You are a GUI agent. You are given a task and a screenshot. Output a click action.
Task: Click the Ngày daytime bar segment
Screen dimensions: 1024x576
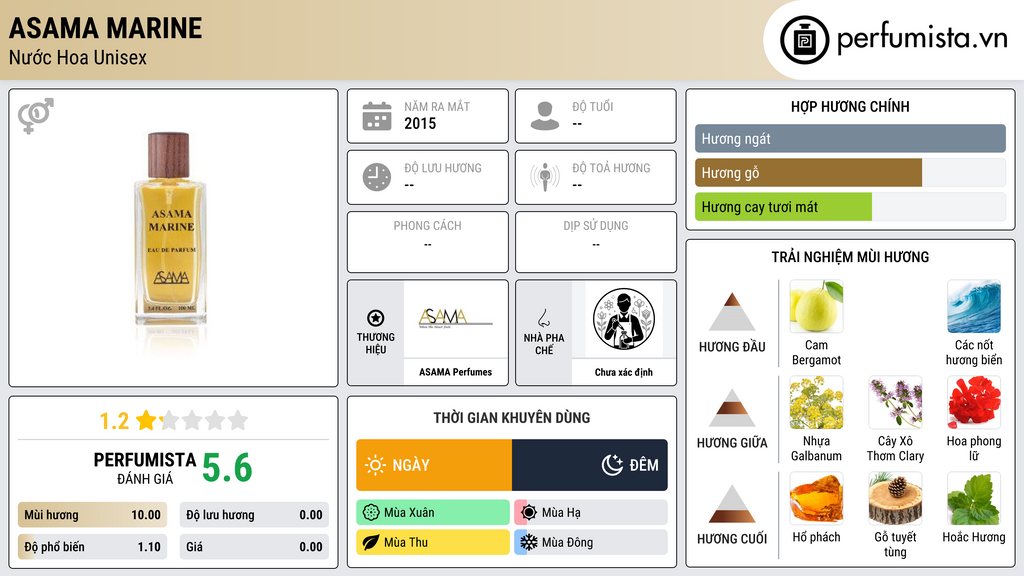[x=434, y=465]
